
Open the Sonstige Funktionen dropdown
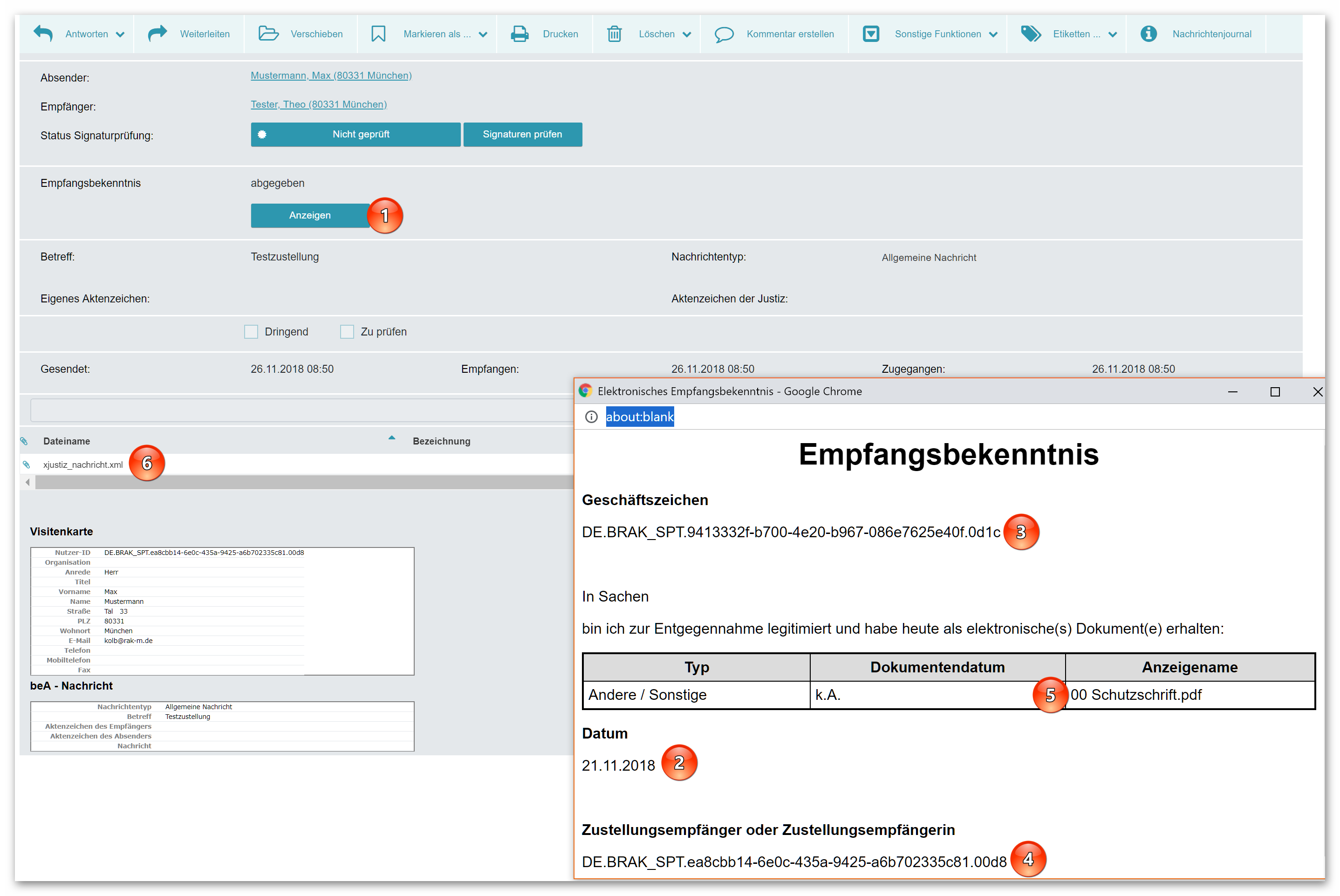coord(993,34)
